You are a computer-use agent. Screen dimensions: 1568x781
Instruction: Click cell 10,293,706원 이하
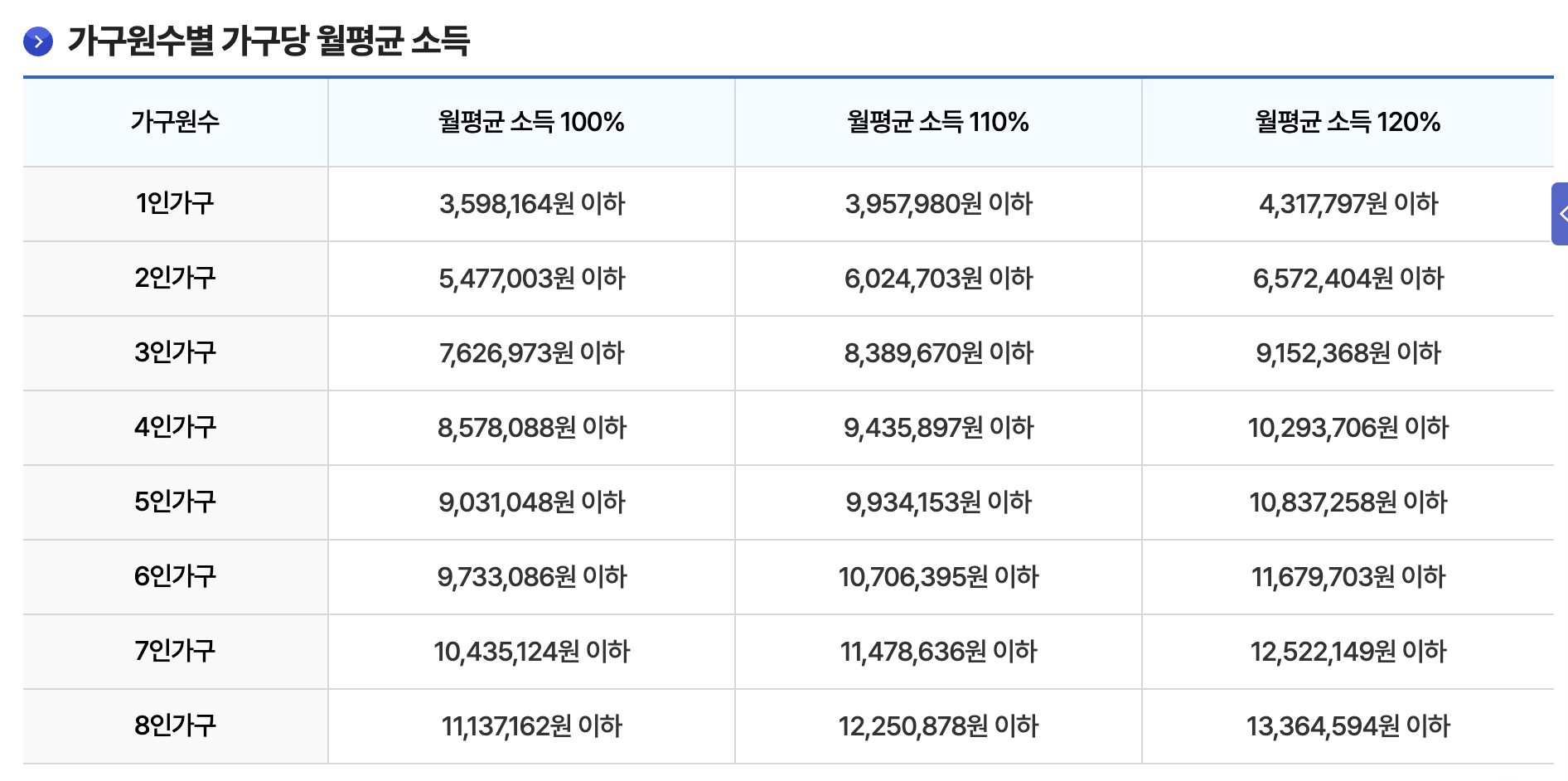[1348, 428]
